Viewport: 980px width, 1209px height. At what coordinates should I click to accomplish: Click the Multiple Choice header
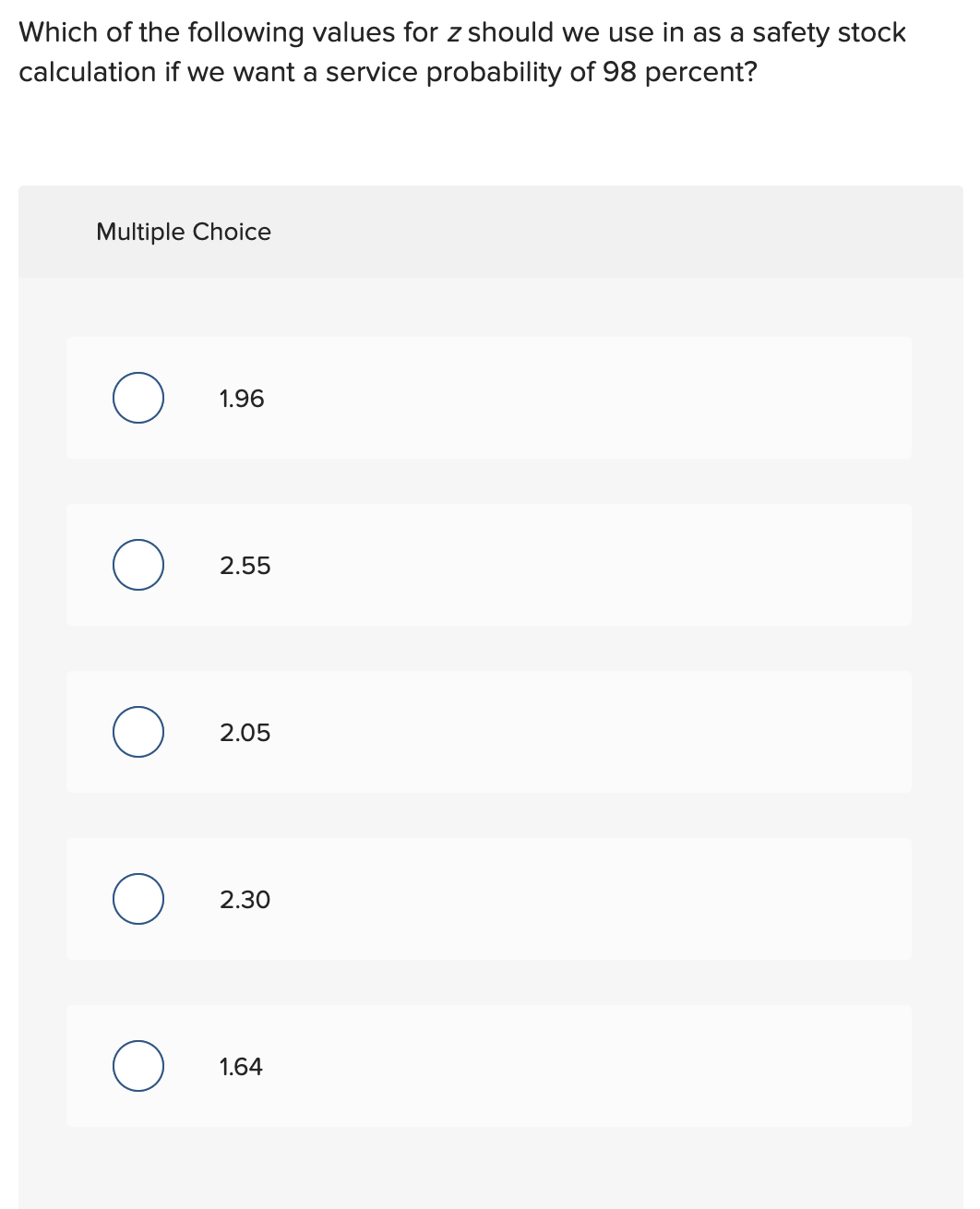(184, 232)
